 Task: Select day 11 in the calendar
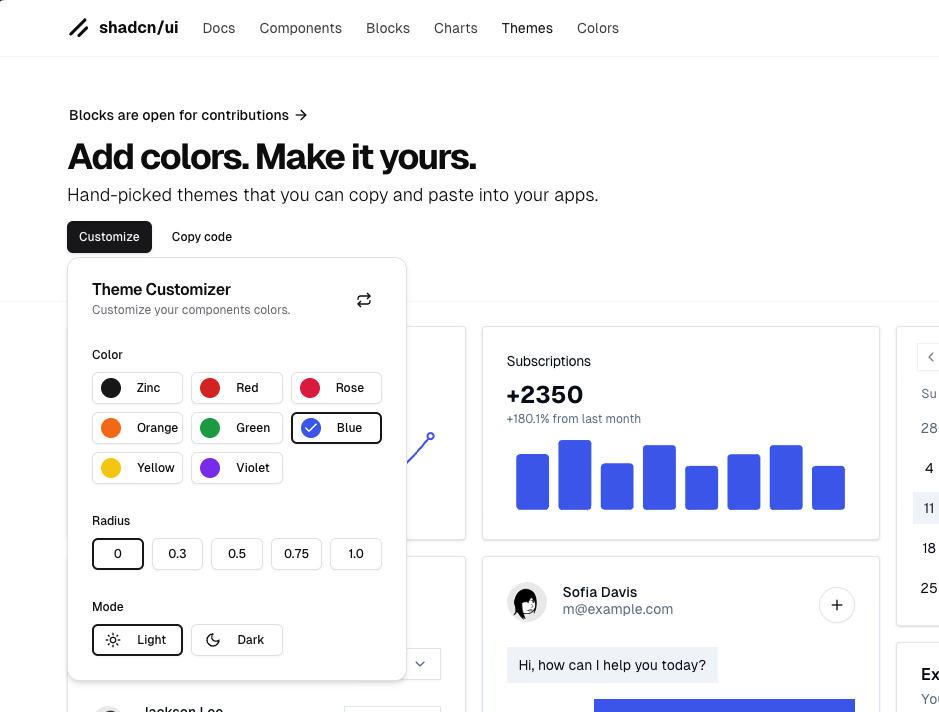coord(928,507)
